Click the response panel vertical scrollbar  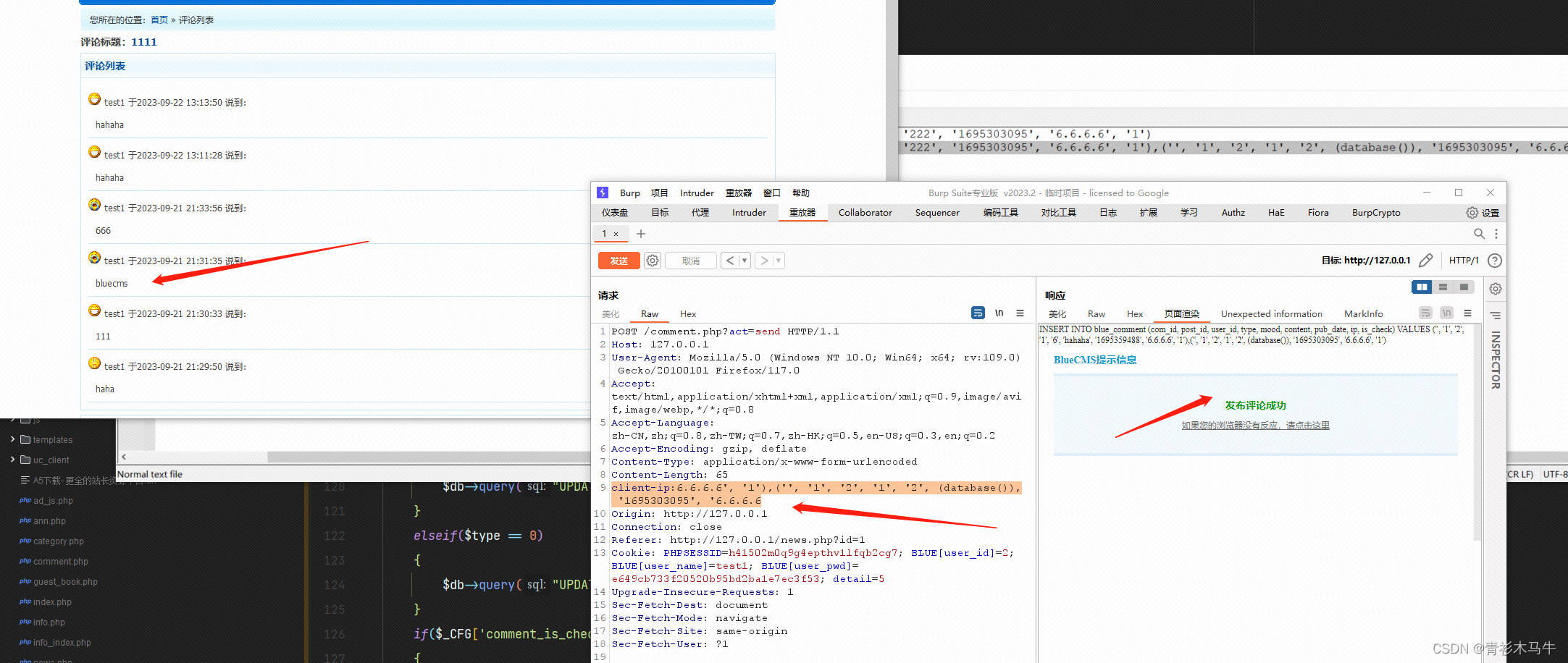coord(1477,432)
